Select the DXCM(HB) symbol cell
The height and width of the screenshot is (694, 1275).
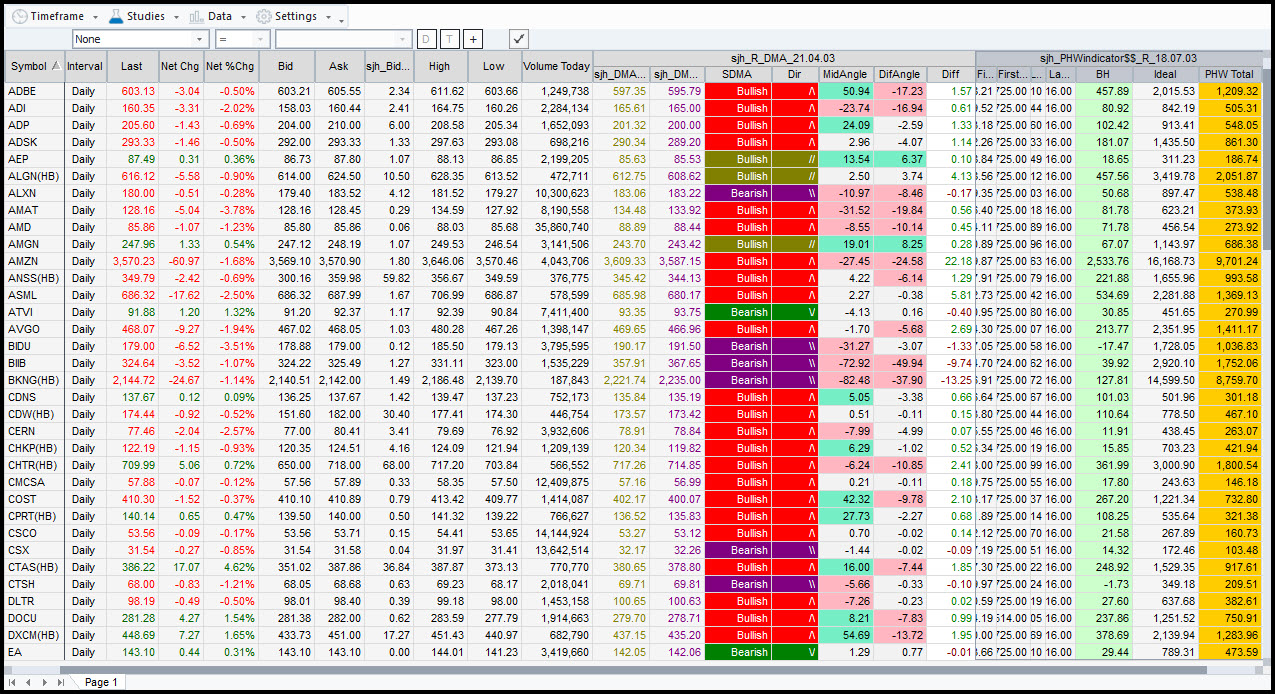coord(35,635)
